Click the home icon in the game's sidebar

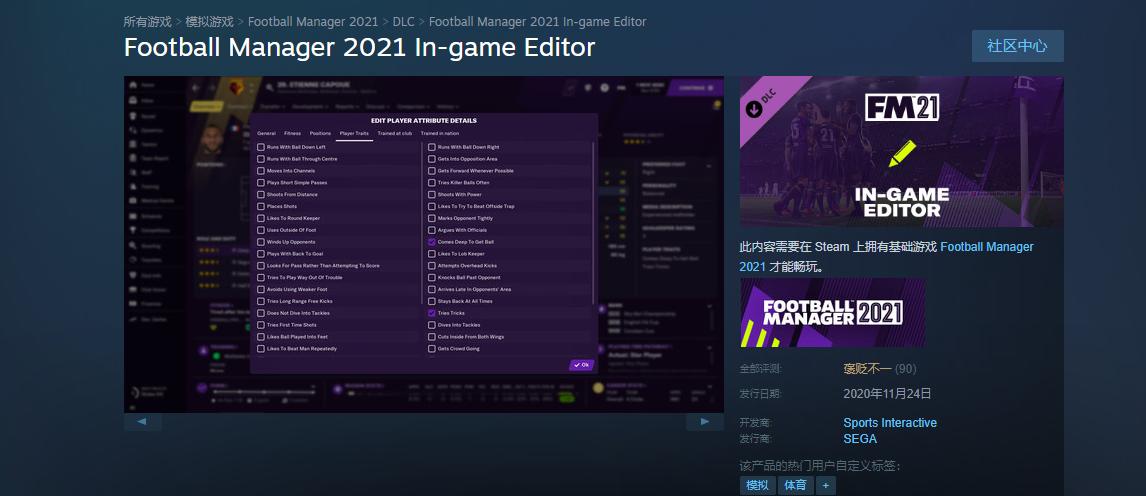coord(133,85)
